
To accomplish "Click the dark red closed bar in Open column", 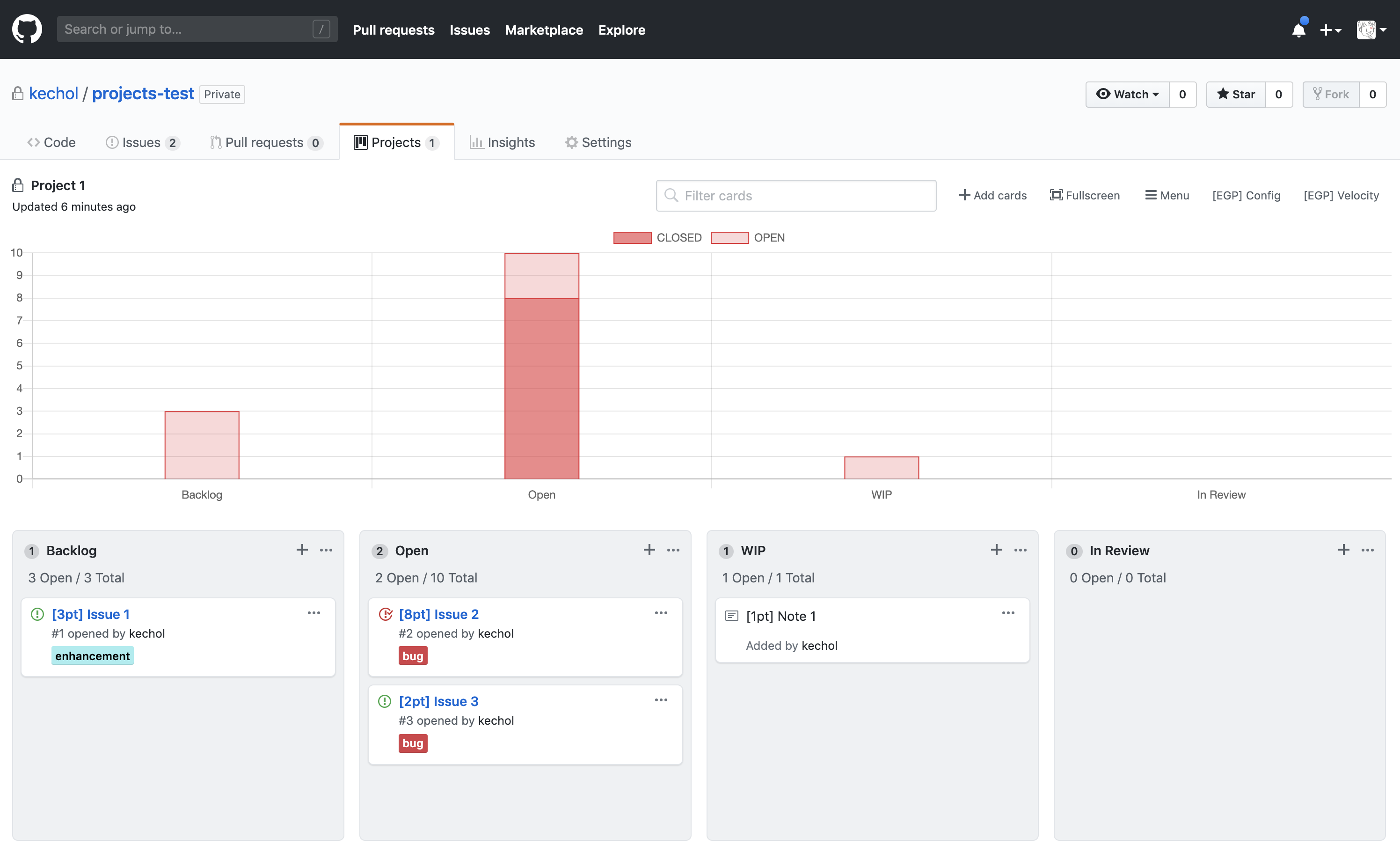I will point(541,389).
